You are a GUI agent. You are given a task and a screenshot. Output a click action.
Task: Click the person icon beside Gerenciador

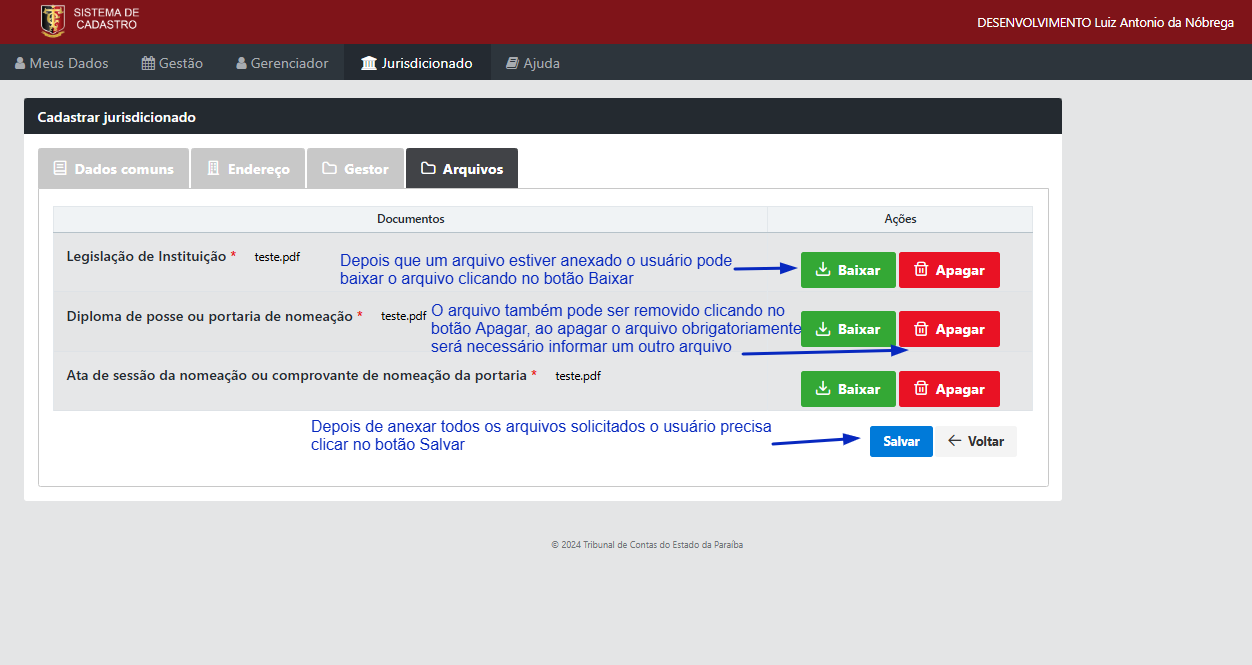241,63
